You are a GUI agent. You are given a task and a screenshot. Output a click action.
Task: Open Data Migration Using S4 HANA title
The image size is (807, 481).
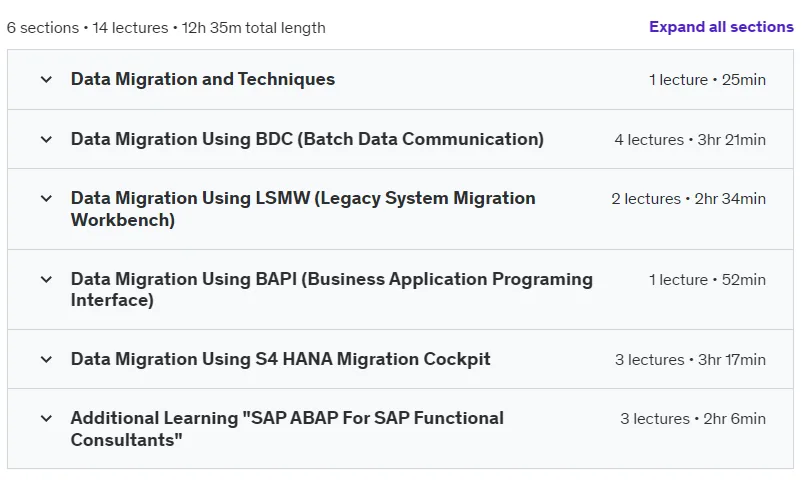click(280, 359)
